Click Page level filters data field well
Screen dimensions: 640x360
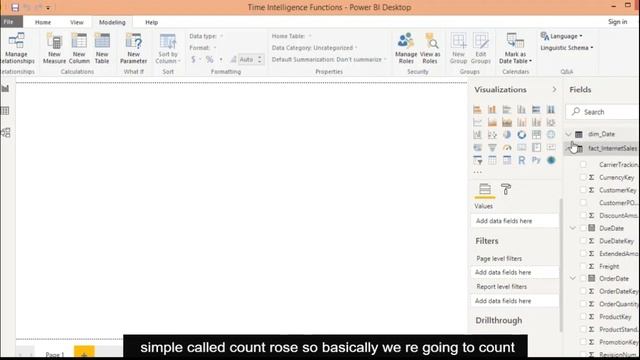pos(515,272)
